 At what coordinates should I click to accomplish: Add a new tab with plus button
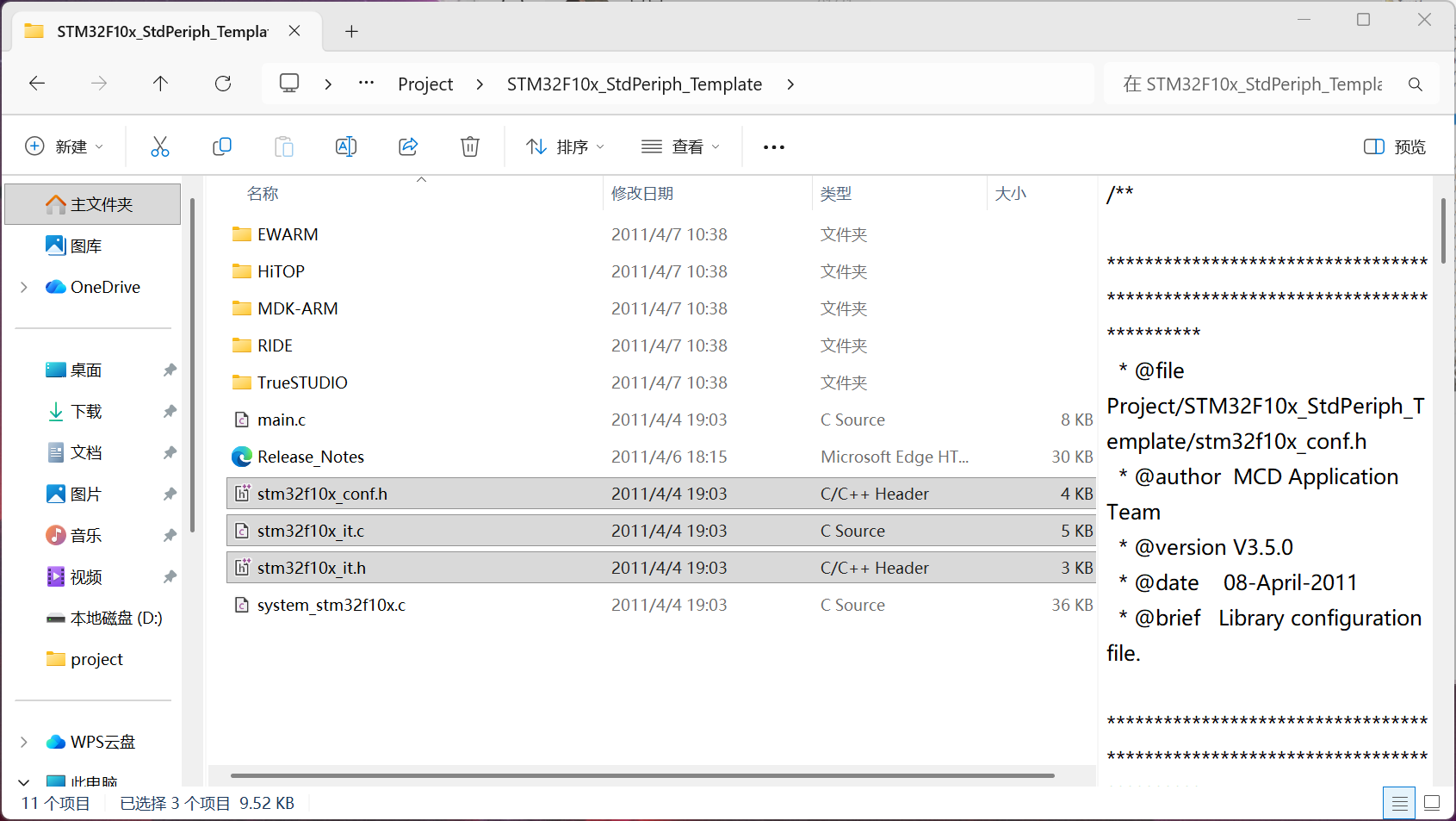tap(351, 32)
